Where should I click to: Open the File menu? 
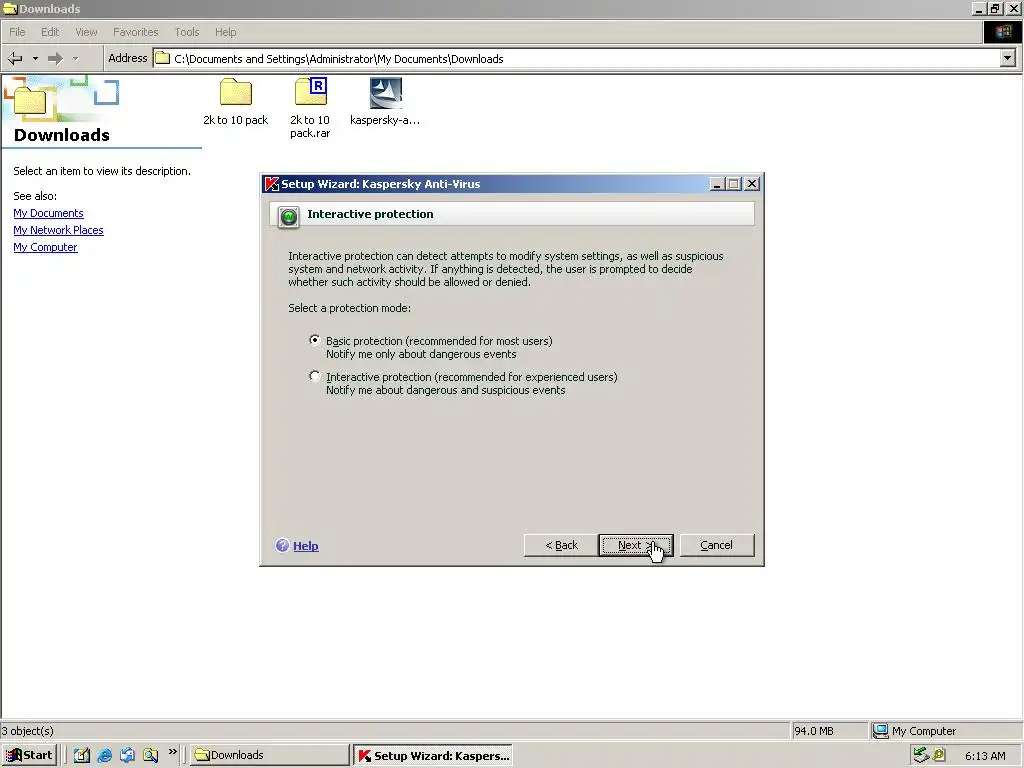[17, 32]
